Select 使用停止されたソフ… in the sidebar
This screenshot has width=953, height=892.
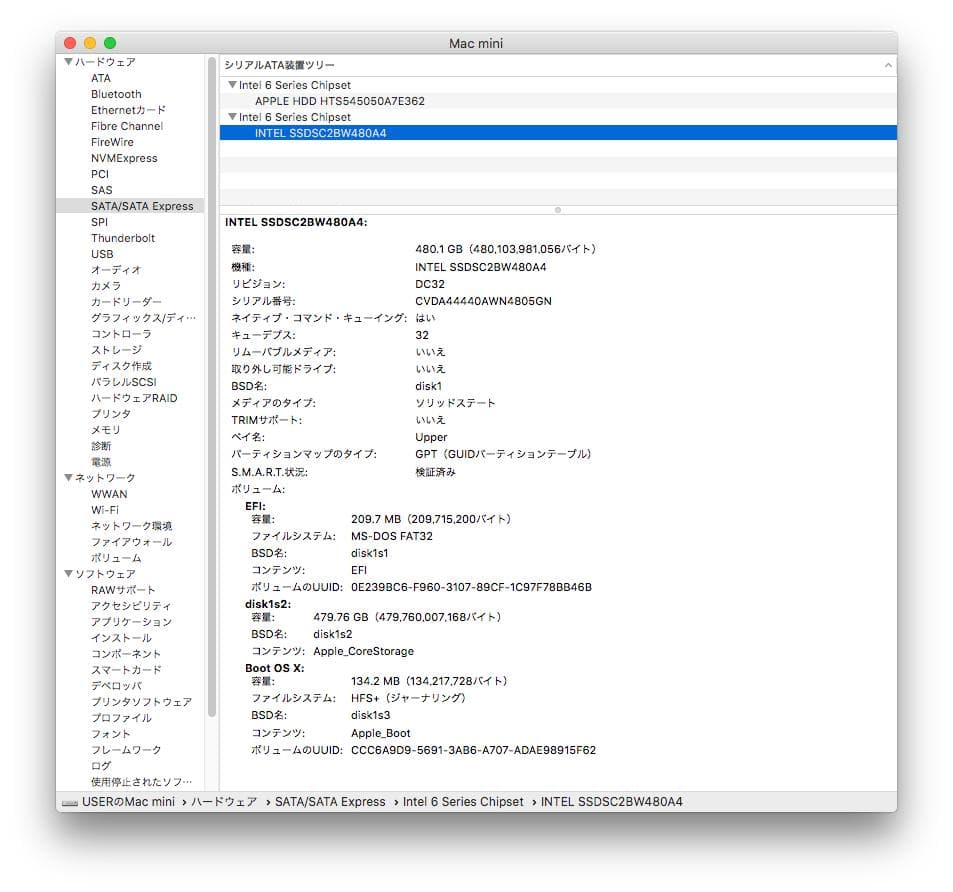click(142, 782)
